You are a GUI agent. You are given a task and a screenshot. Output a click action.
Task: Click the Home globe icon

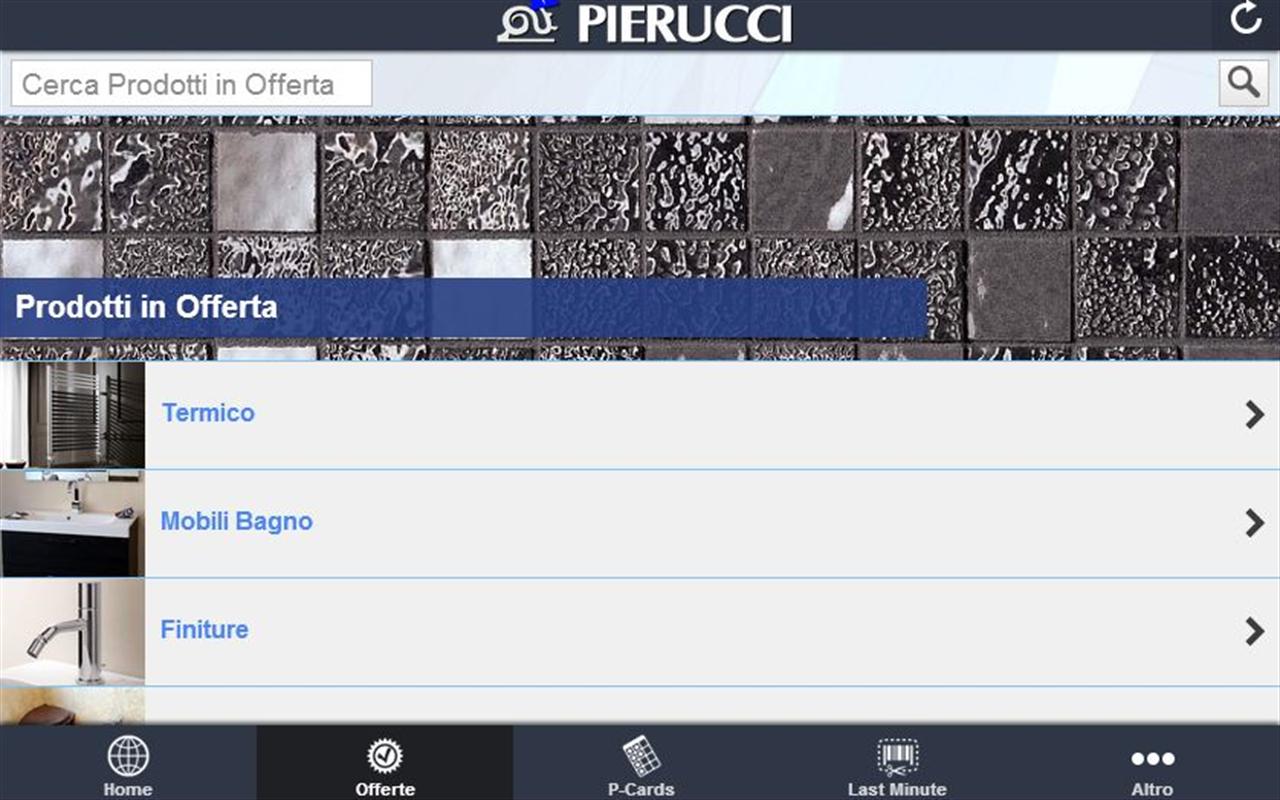(128, 756)
